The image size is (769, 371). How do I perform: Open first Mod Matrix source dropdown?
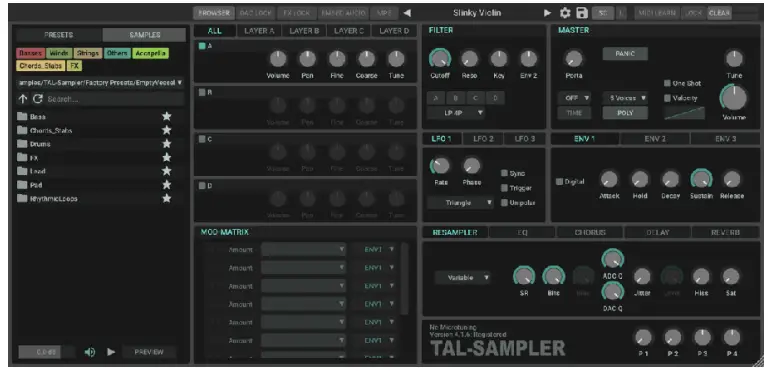point(303,249)
